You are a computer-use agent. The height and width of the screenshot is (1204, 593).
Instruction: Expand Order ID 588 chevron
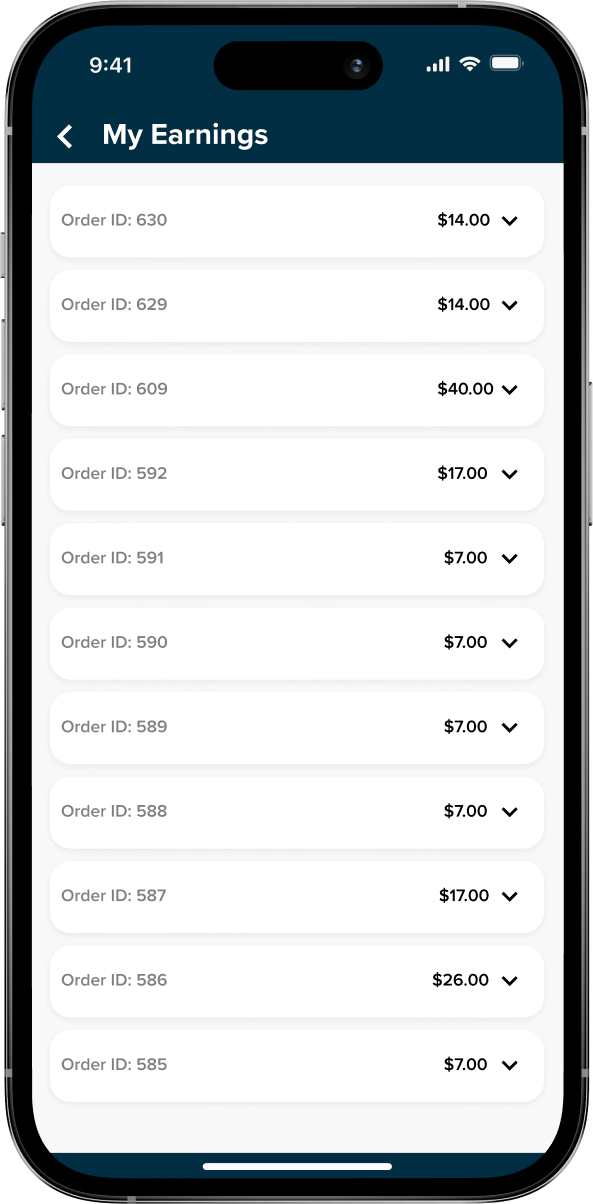pyautogui.click(x=509, y=812)
